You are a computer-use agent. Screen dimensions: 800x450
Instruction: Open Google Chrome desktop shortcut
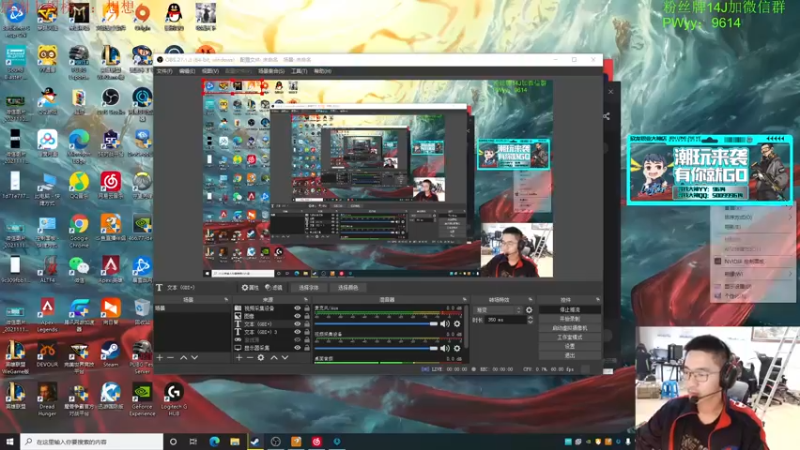click(x=79, y=230)
